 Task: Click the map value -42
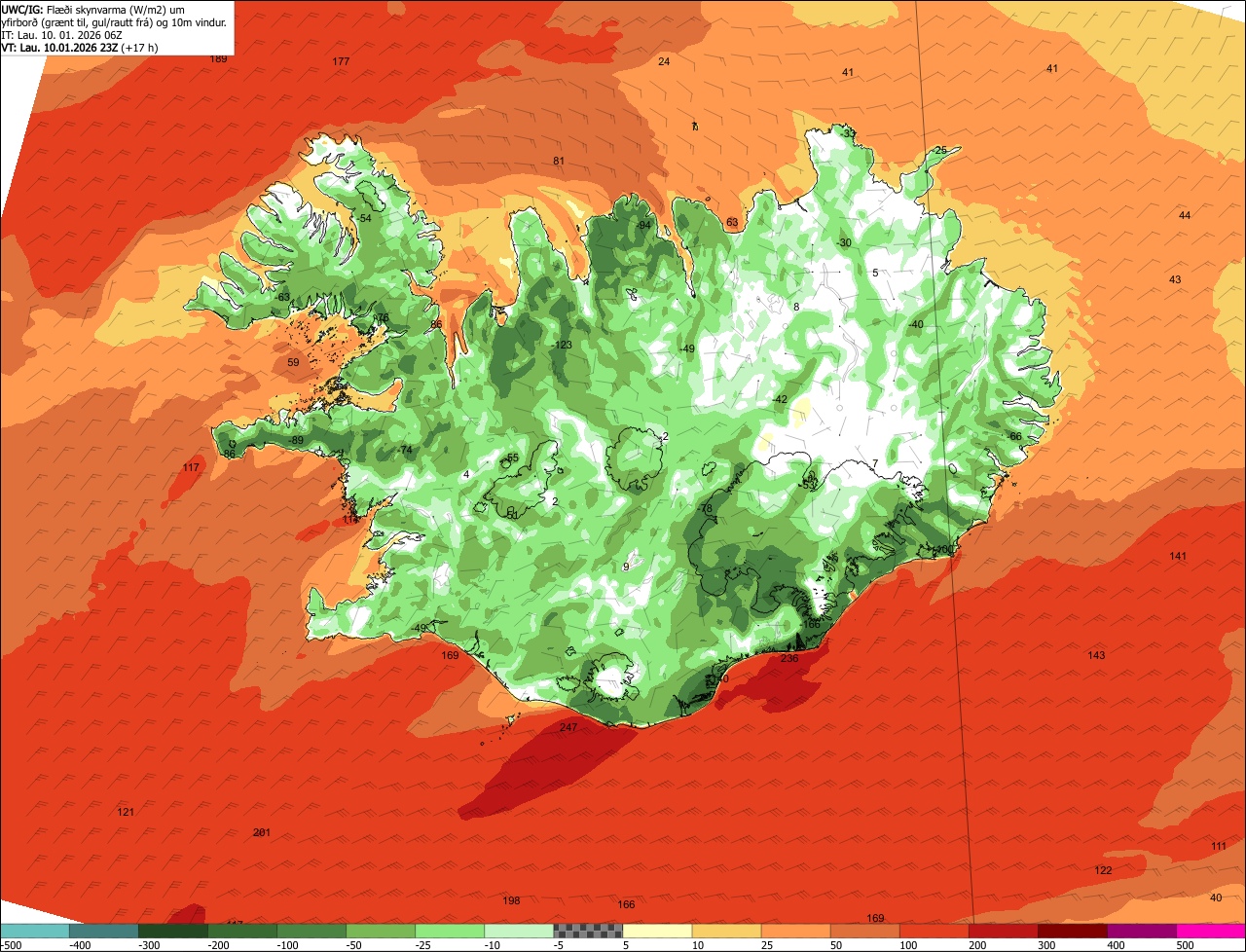(779, 399)
